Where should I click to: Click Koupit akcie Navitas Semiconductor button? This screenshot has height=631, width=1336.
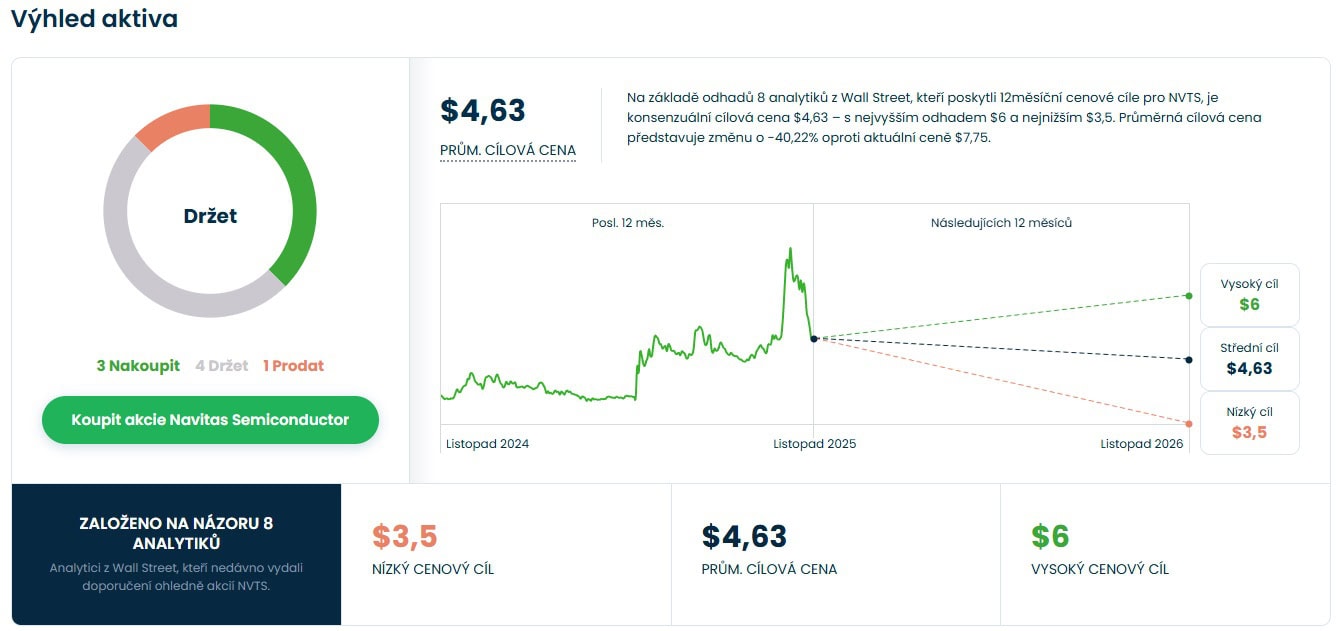[x=210, y=420]
